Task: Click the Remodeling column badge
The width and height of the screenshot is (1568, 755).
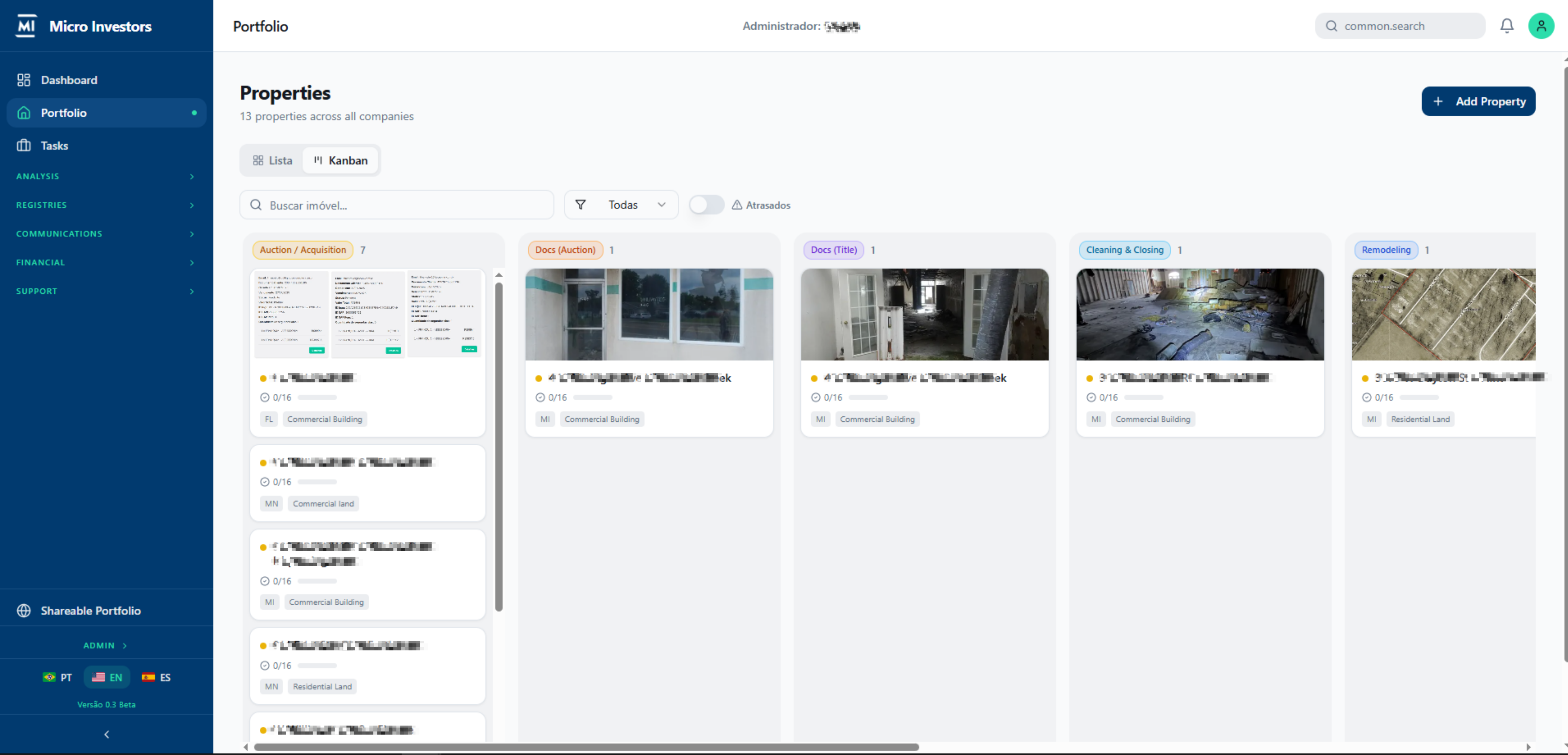Action: [1386, 250]
